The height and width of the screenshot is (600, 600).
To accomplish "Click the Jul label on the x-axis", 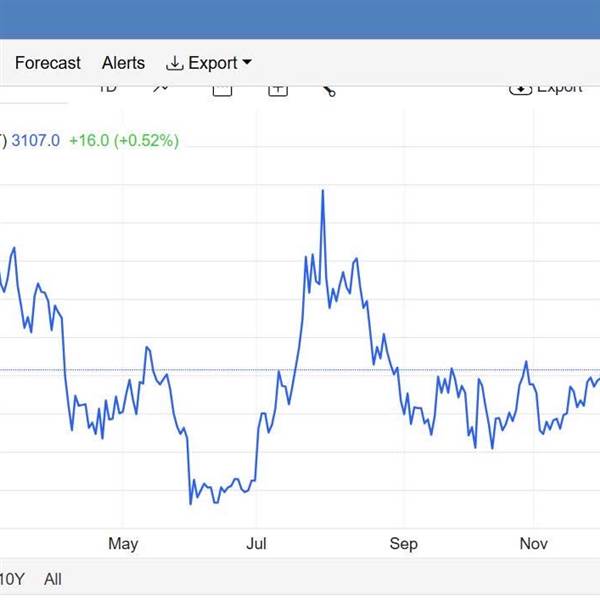I will click(257, 544).
